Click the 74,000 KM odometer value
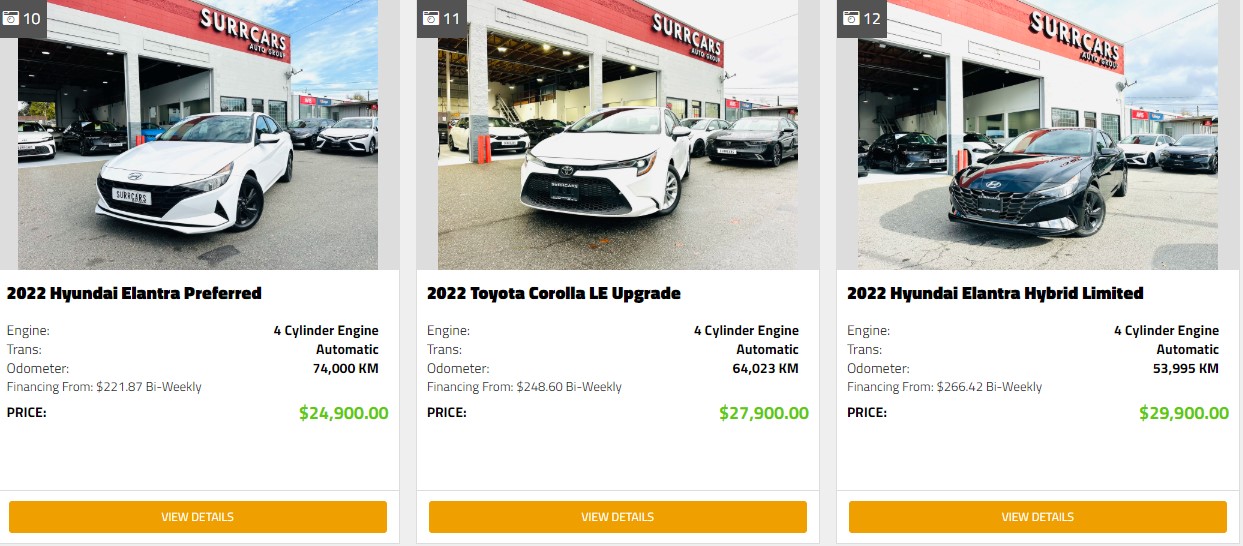The width and height of the screenshot is (1243, 546). tap(346, 368)
